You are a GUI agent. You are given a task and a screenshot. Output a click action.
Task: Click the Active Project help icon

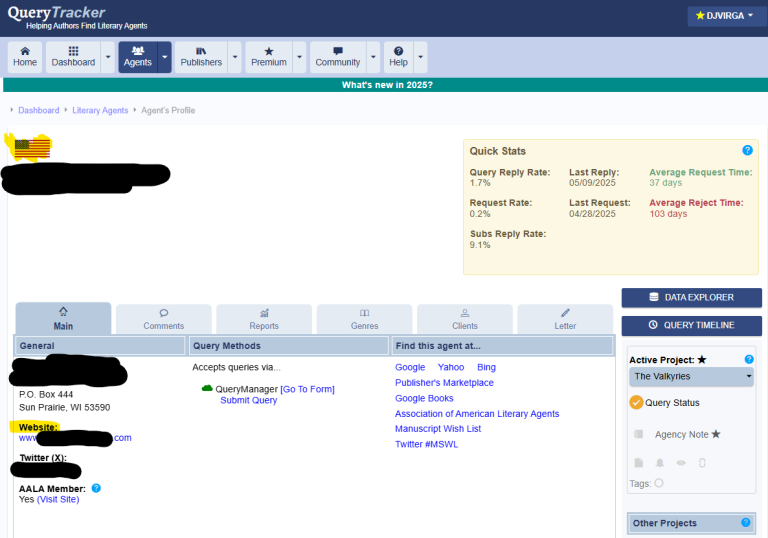coord(749,359)
